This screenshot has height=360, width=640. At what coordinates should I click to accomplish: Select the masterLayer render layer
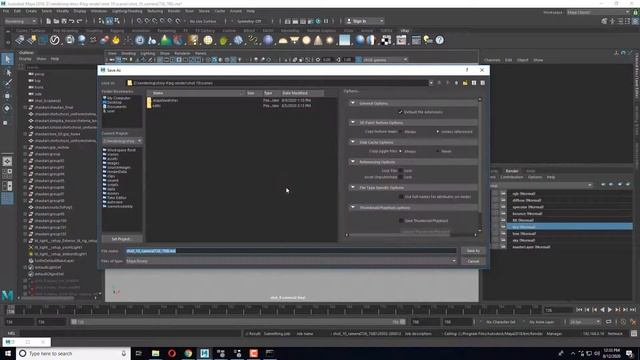pos(531,247)
